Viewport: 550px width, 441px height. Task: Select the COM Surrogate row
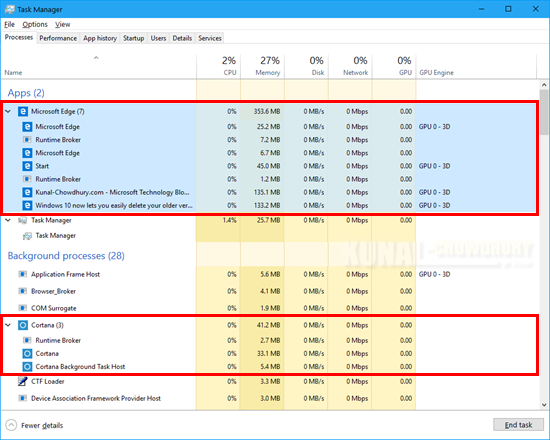(269, 308)
